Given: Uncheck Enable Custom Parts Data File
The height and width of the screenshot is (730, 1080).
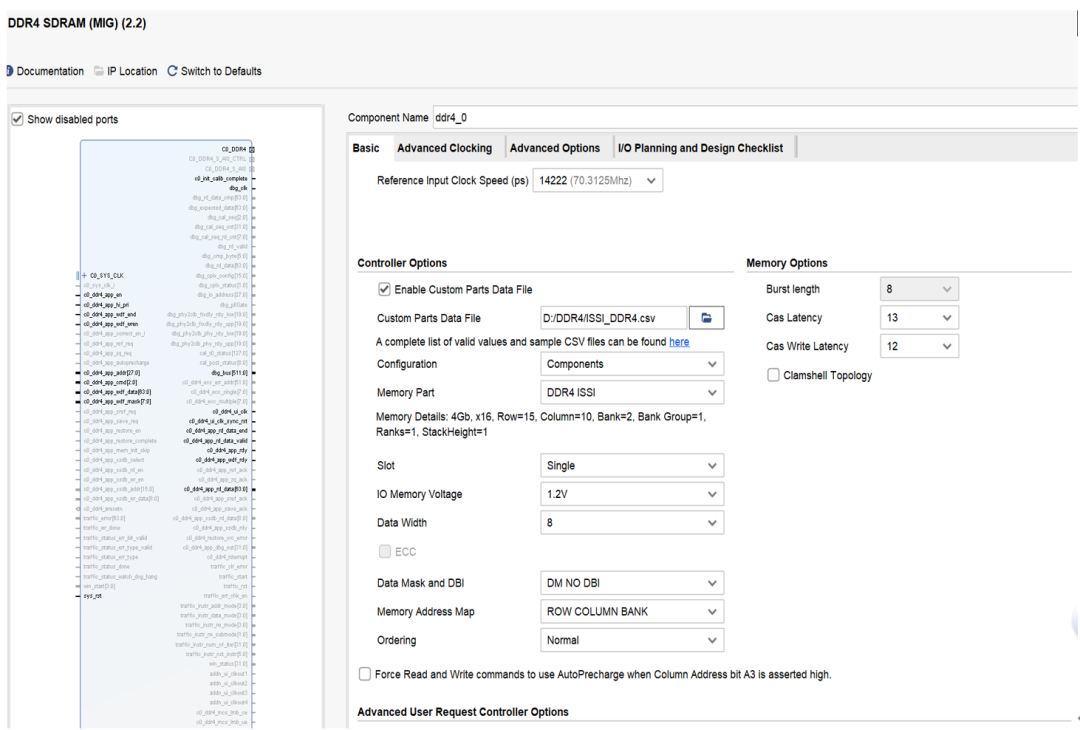Looking at the screenshot, I should (x=384, y=290).
